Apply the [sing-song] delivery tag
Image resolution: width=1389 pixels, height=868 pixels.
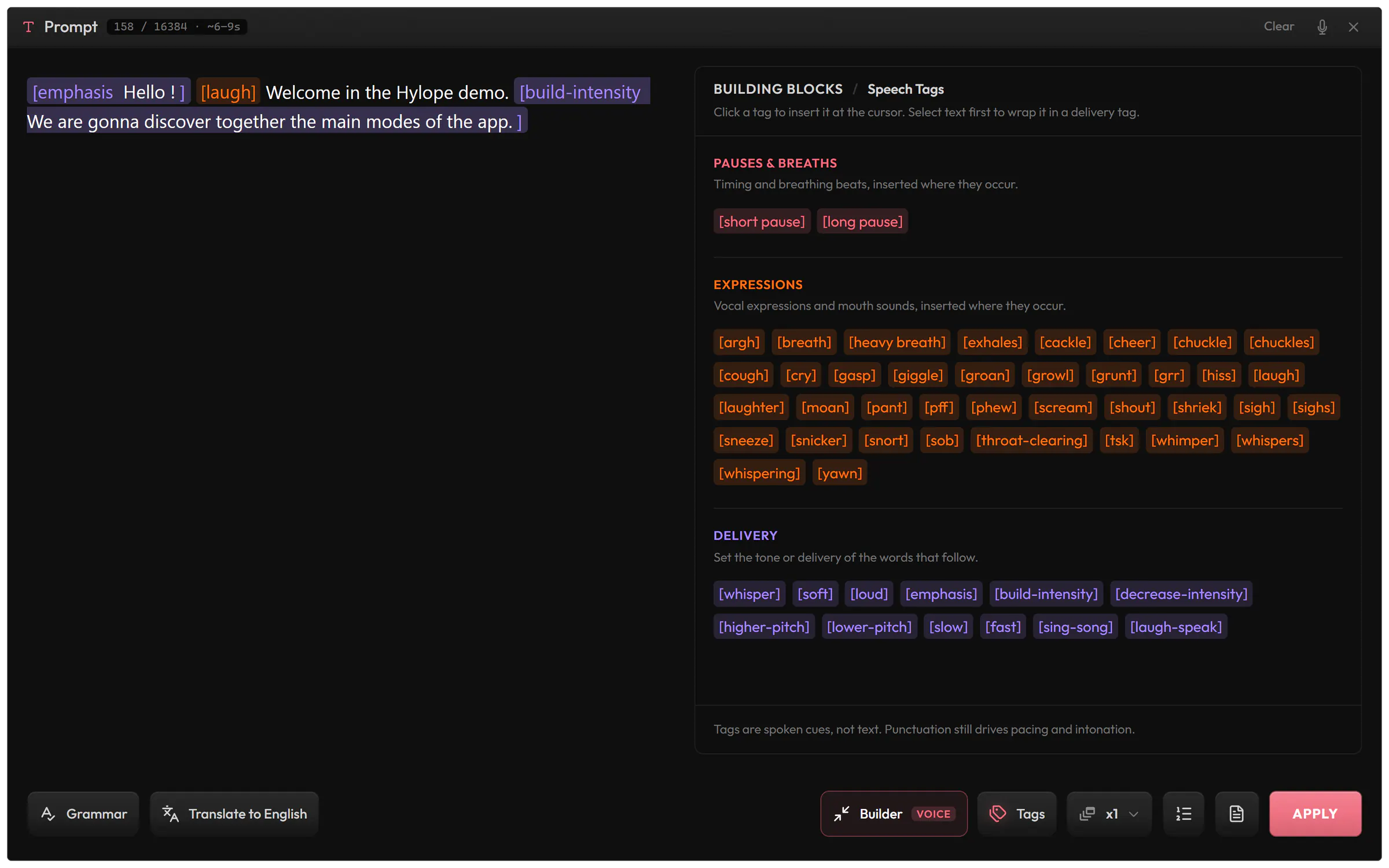[x=1075, y=627]
